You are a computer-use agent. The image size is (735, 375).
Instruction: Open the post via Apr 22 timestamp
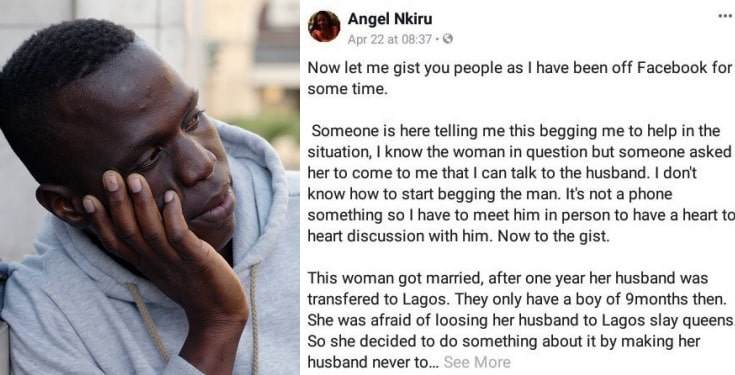(390, 39)
